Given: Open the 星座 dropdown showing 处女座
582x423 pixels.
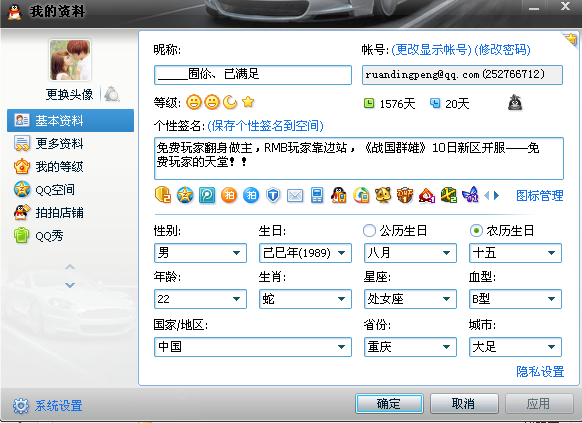Looking at the screenshot, I should click(411, 299).
